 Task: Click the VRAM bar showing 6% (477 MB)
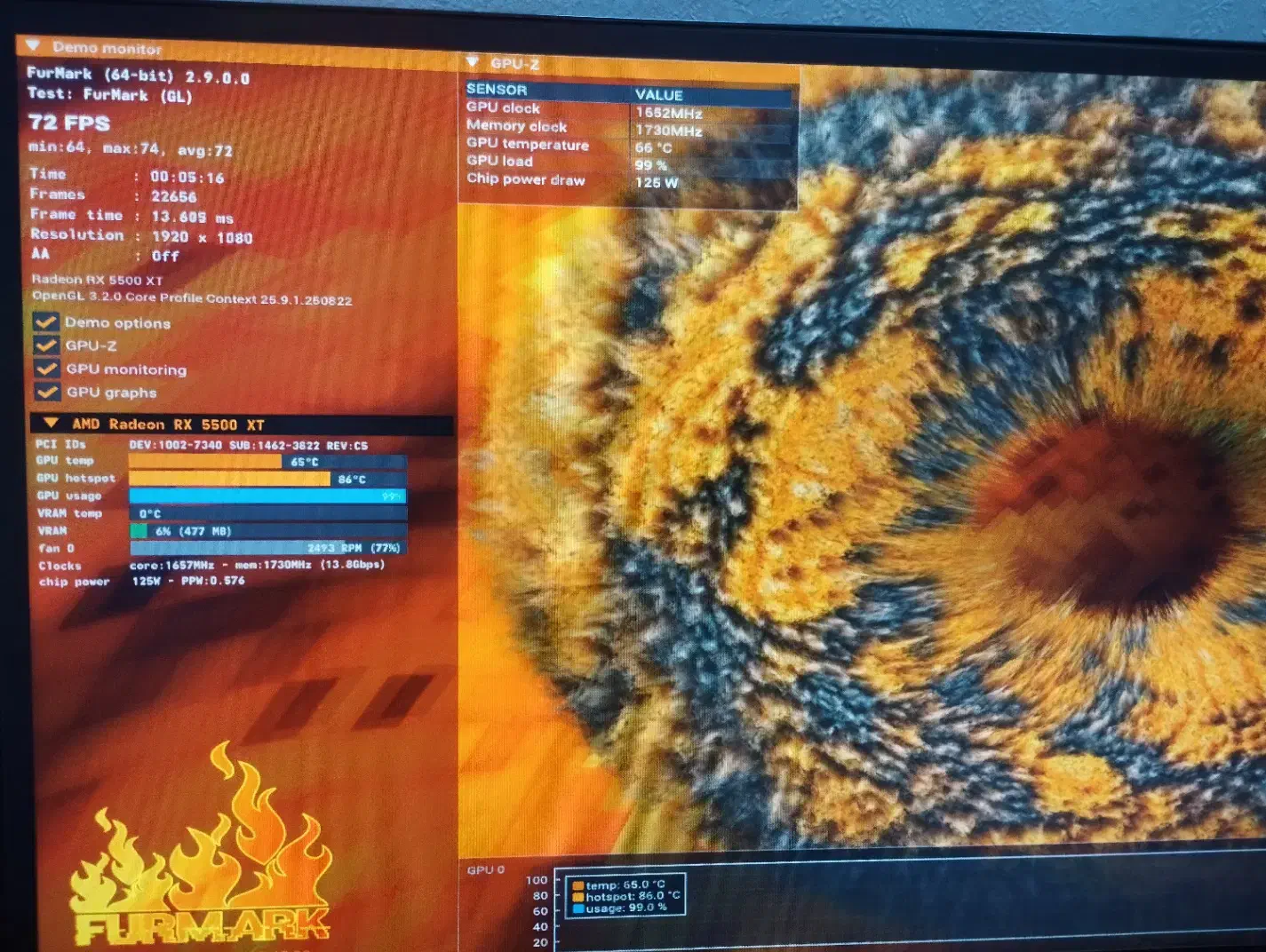click(x=267, y=531)
